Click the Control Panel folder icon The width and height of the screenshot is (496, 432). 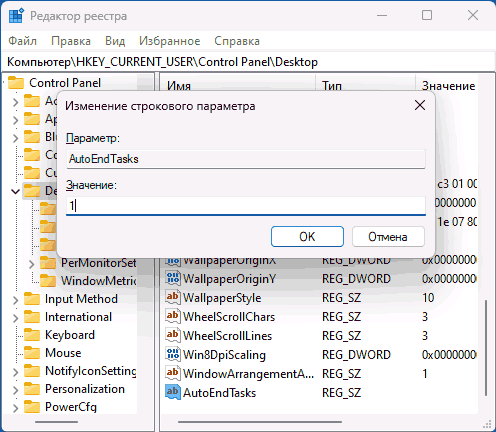16,83
